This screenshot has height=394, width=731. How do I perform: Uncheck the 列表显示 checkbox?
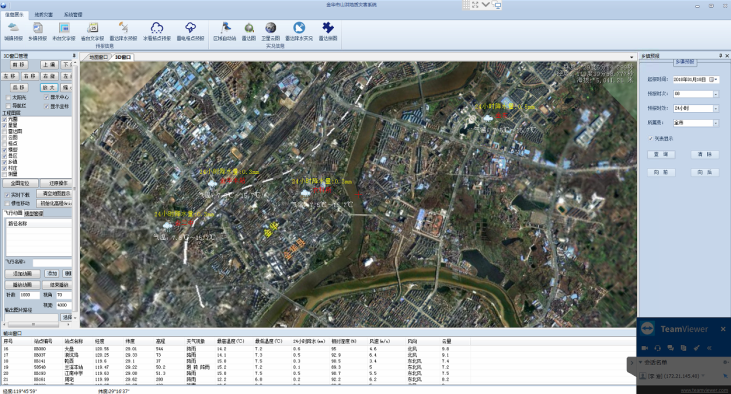[650, 138]
